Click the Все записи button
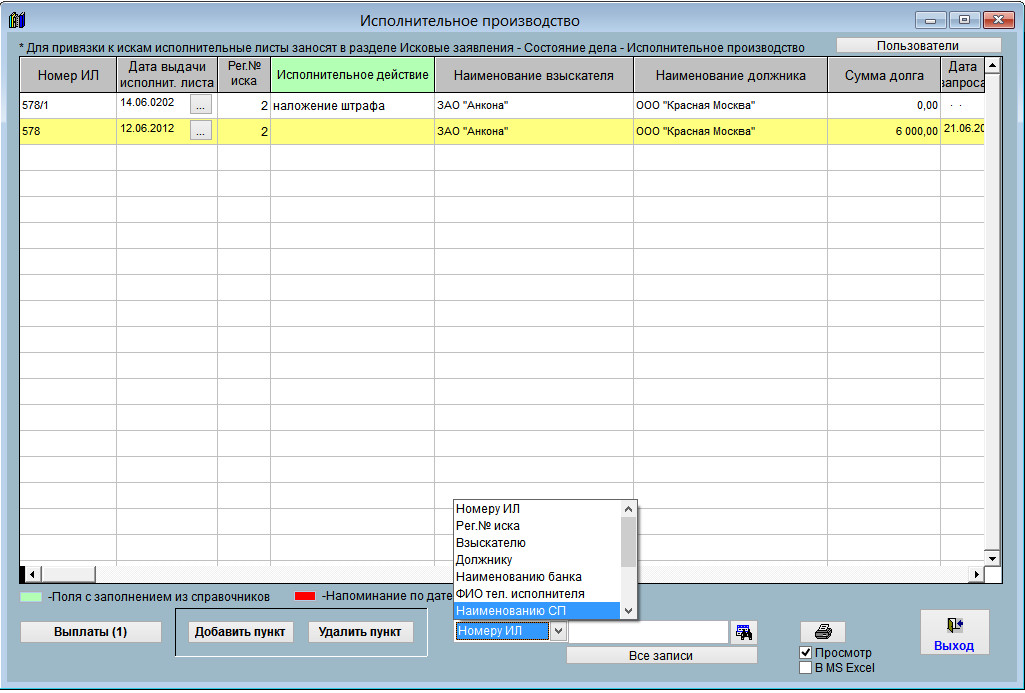Image resolution: width=1025 pixels, height=693 pixels. [x=661, y=655]
